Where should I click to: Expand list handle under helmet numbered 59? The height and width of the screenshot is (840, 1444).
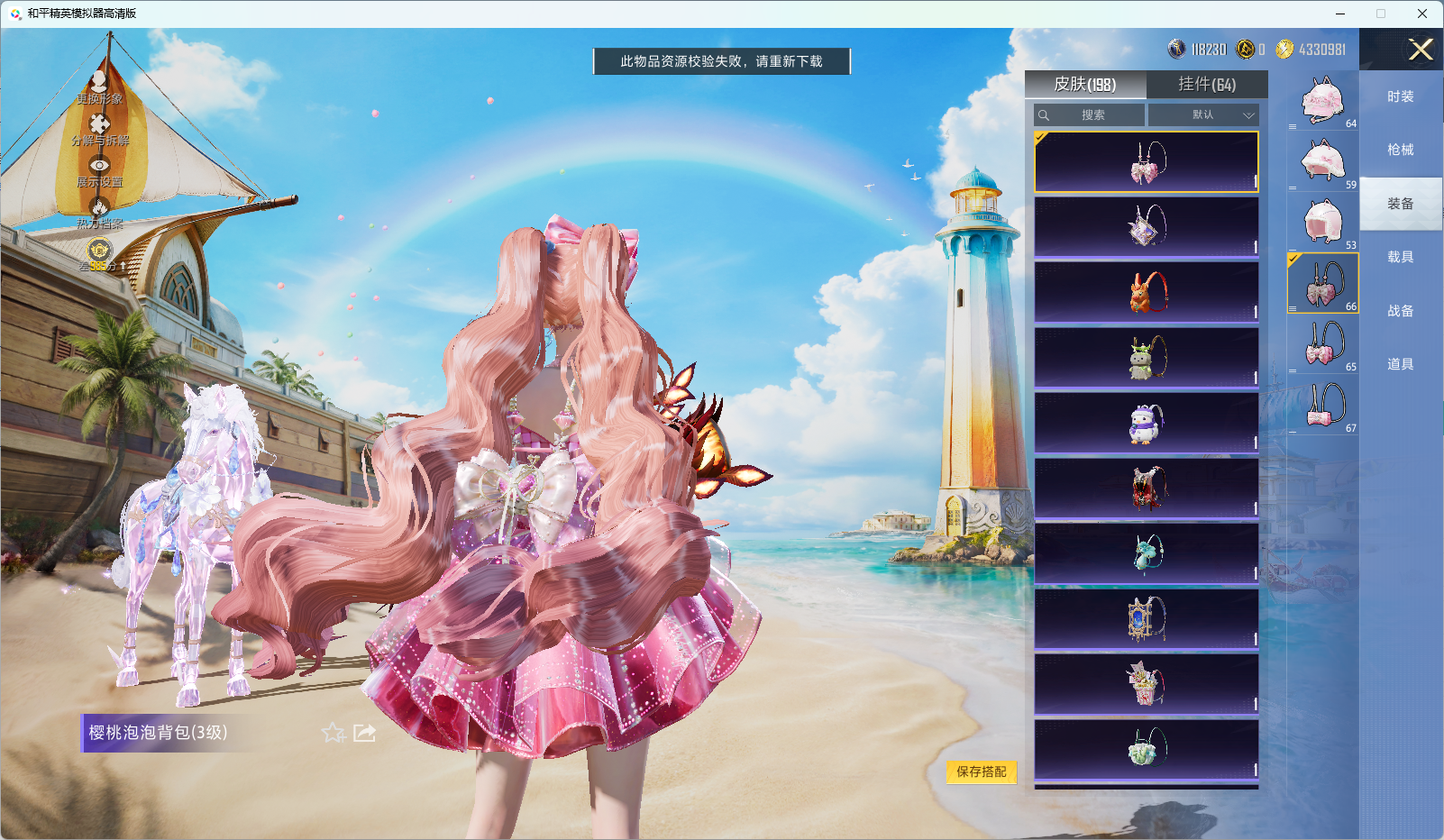1293,187
